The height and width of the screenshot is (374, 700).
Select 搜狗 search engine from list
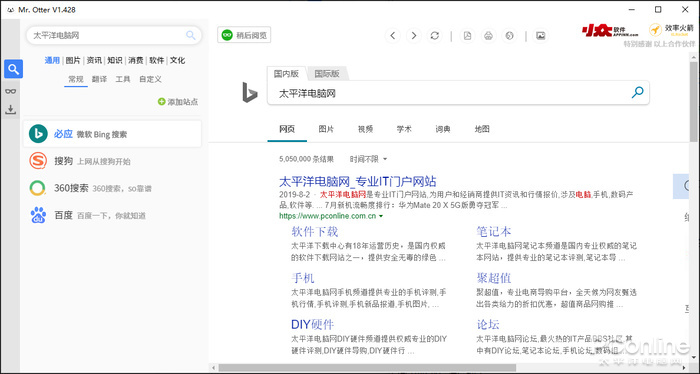coord(112,161)
